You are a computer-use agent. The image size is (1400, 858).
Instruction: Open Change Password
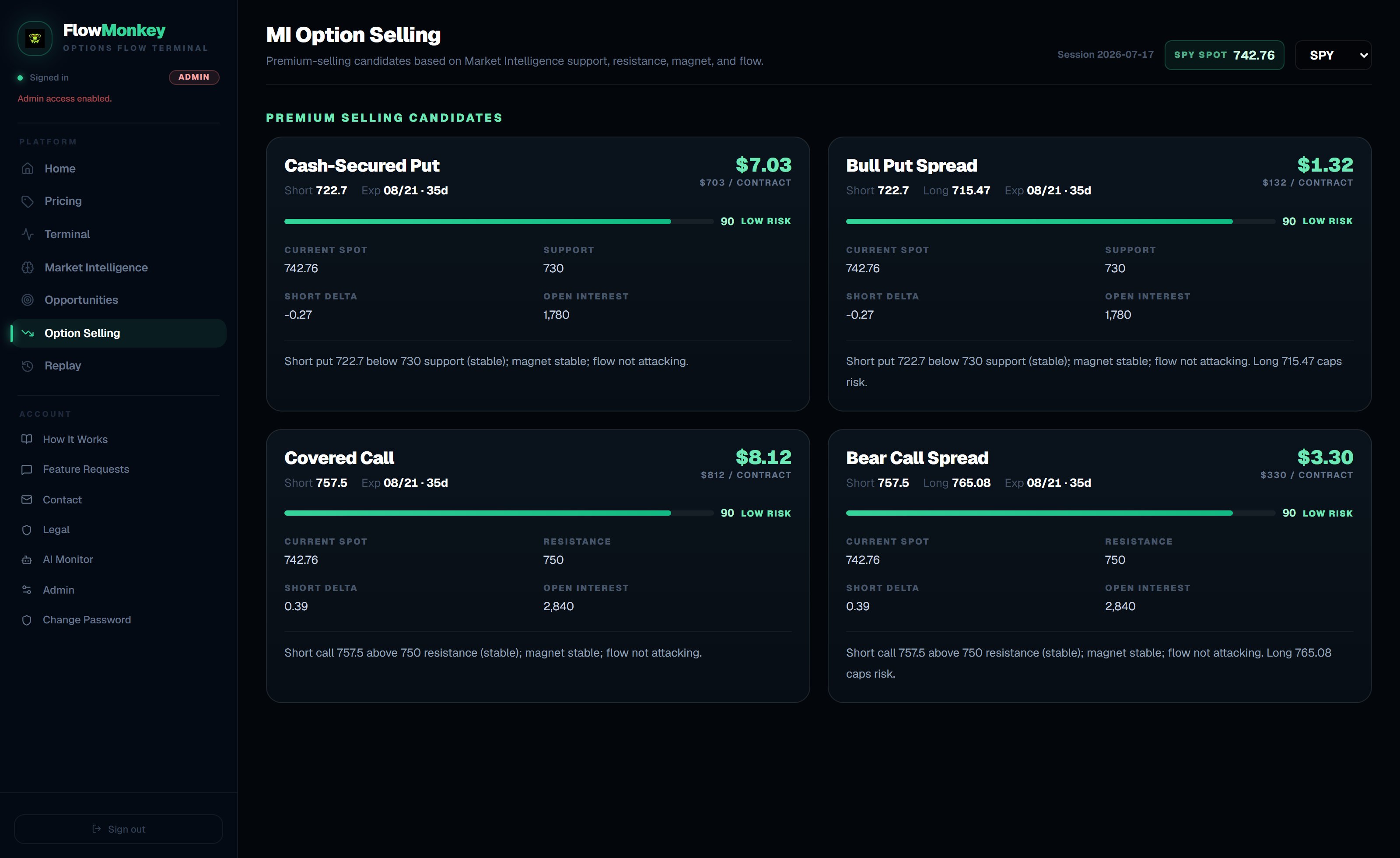click(x=119, y=620)
